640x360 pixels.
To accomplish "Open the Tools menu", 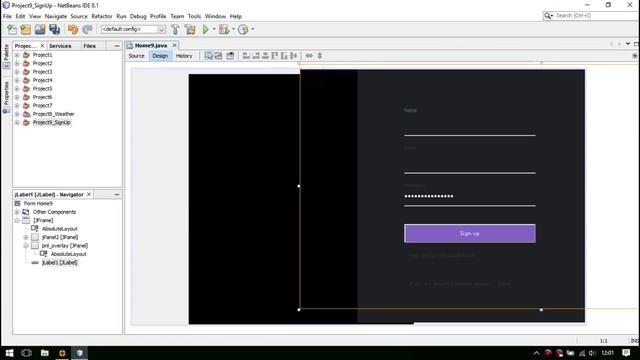I will 194,16.
